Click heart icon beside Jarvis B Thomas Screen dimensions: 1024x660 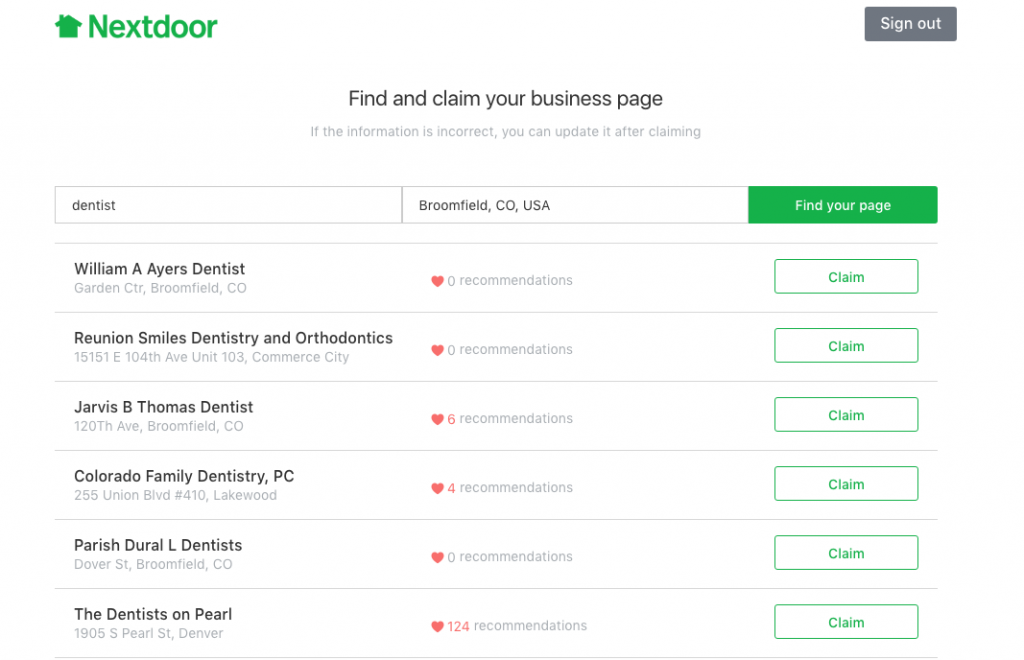click(438, 419)
